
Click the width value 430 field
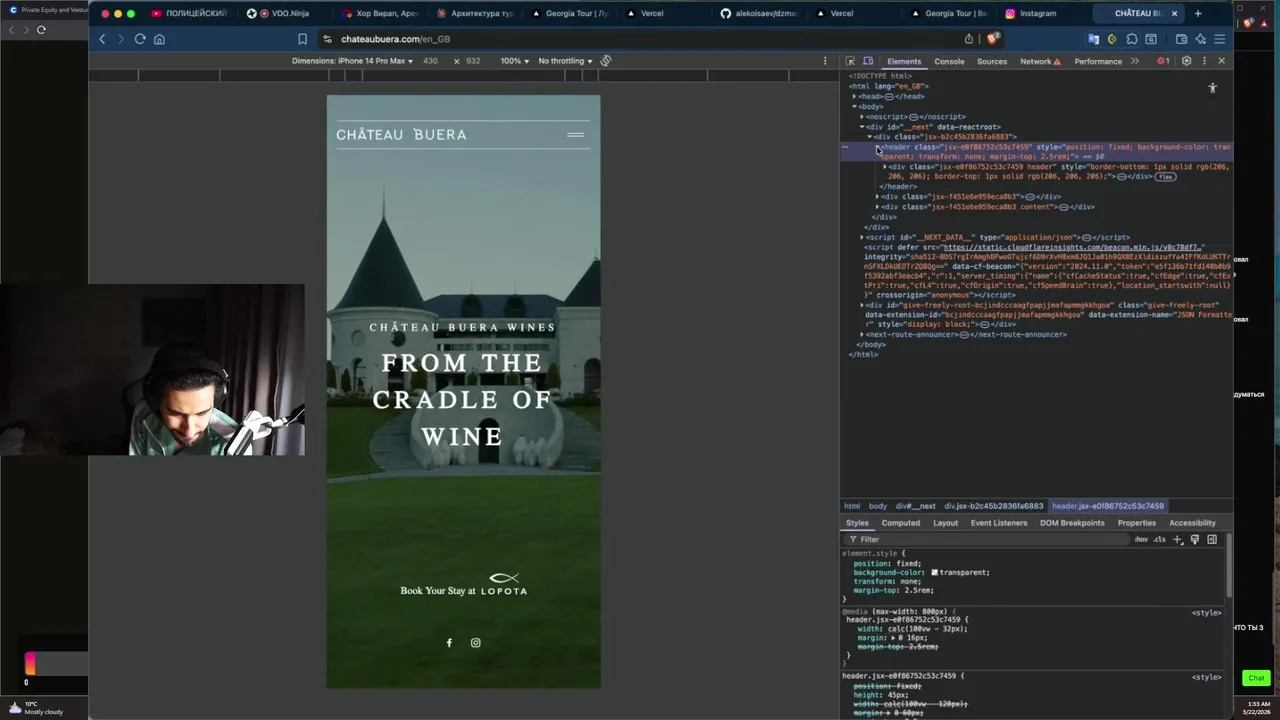click(430, 61)
